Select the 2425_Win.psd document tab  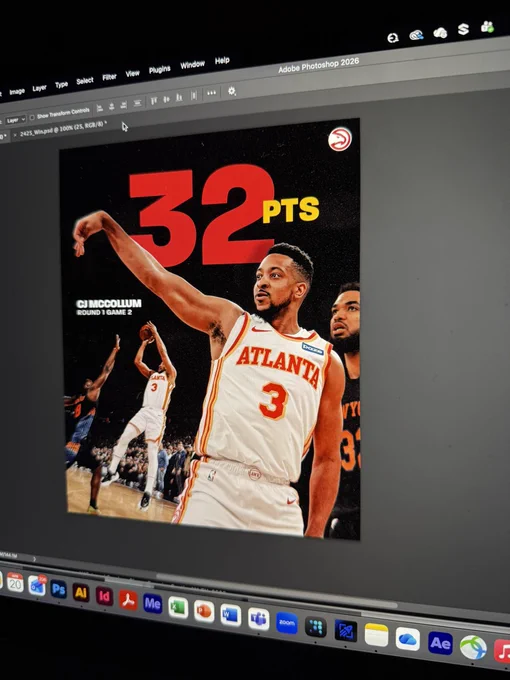(x=62, y=129)
